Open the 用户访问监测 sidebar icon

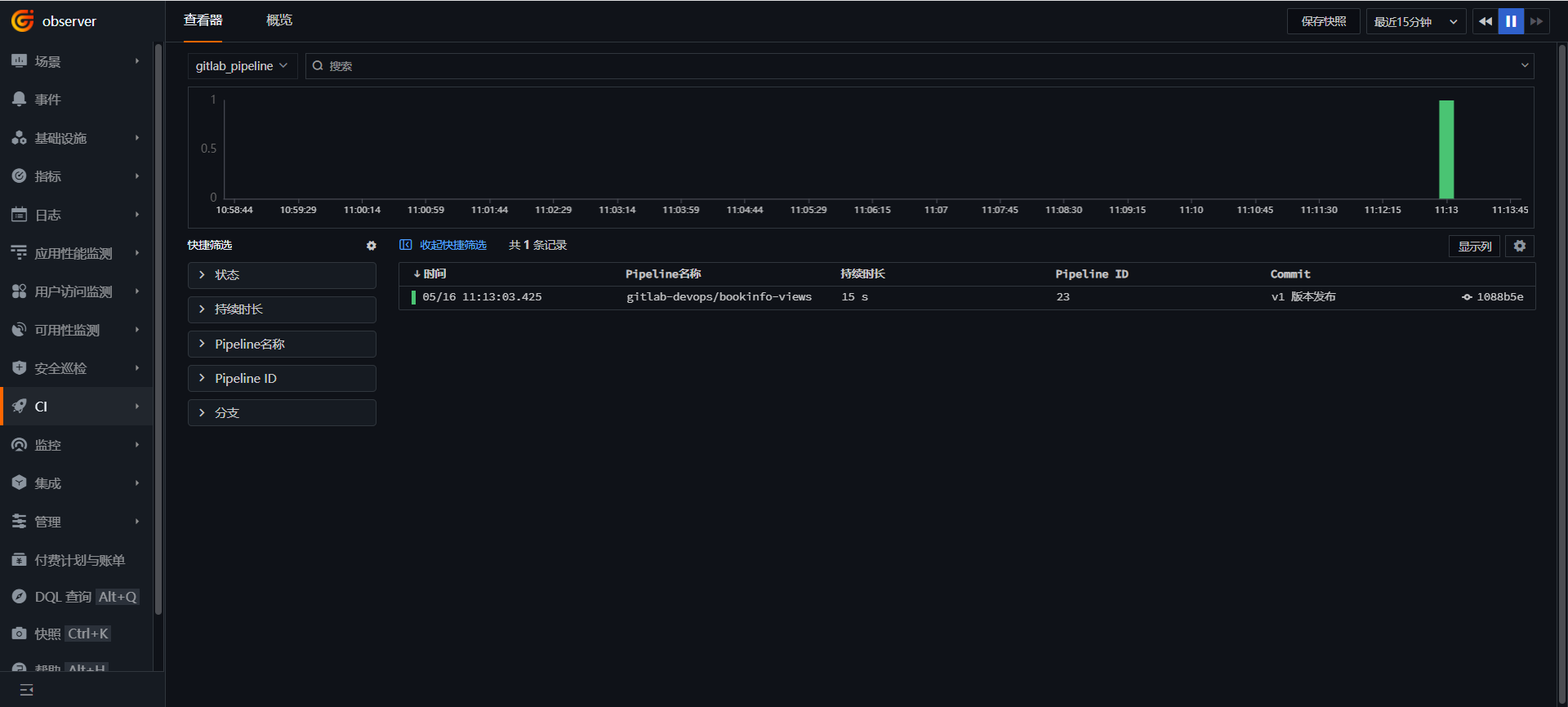[19, 291]
